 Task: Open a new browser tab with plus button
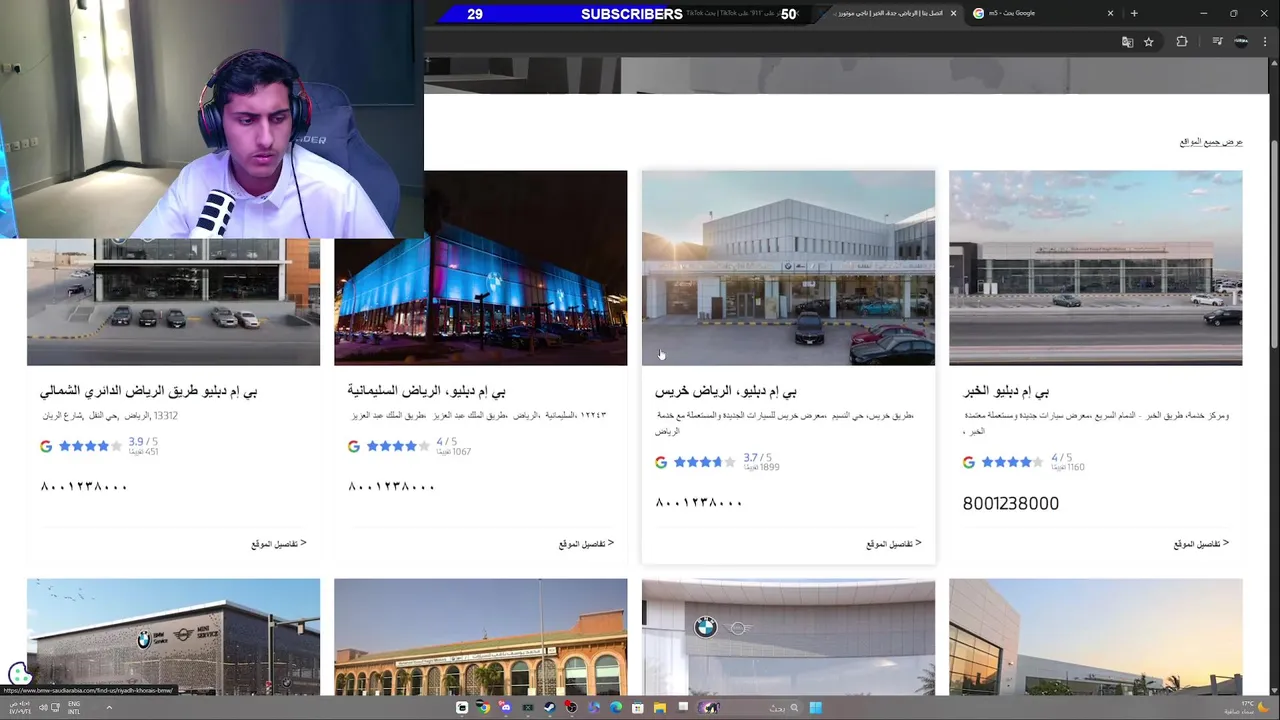1134,13
